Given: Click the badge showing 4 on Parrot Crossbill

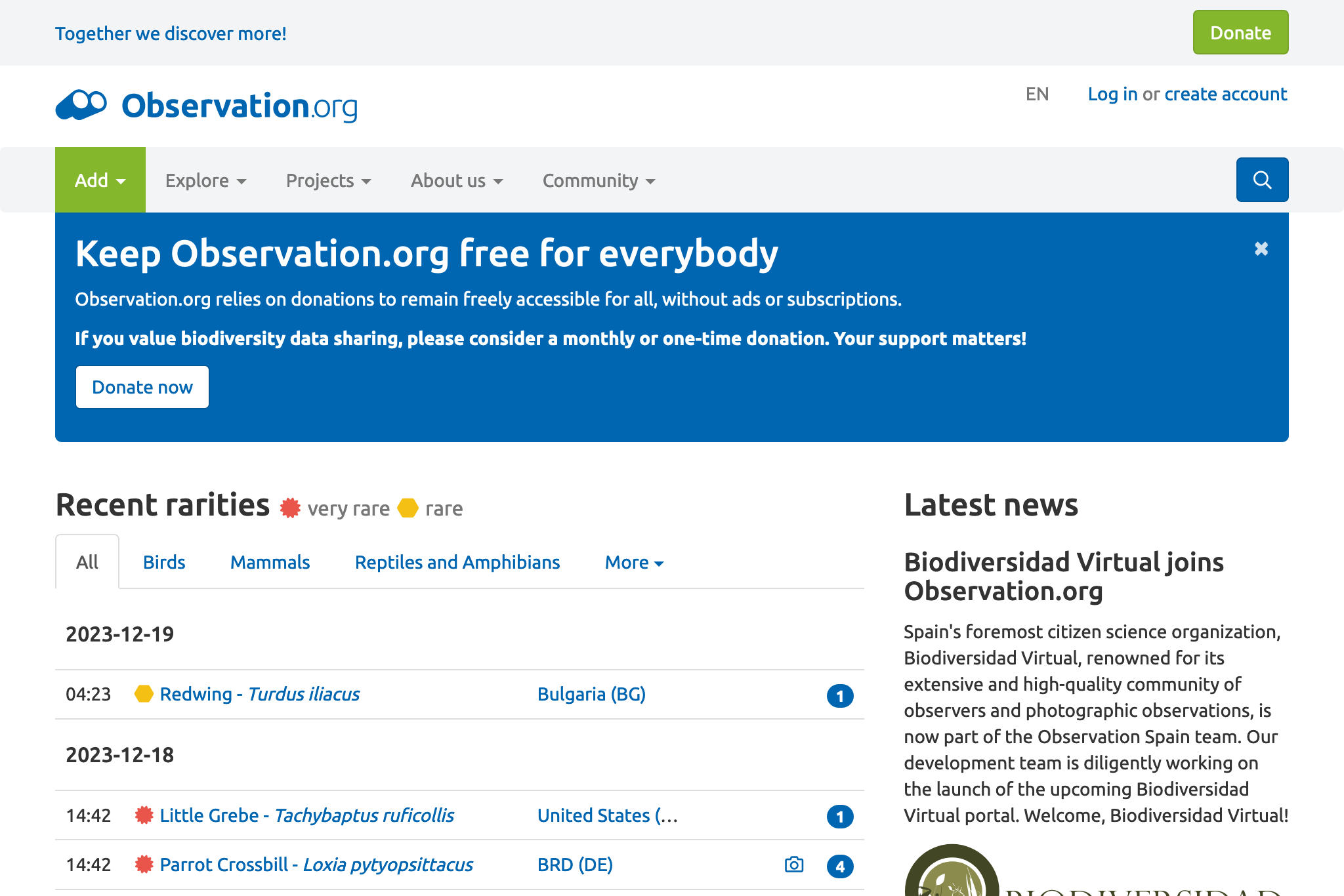Looking at the screenshot, I should pyautogui.click(x=839, y=866).
